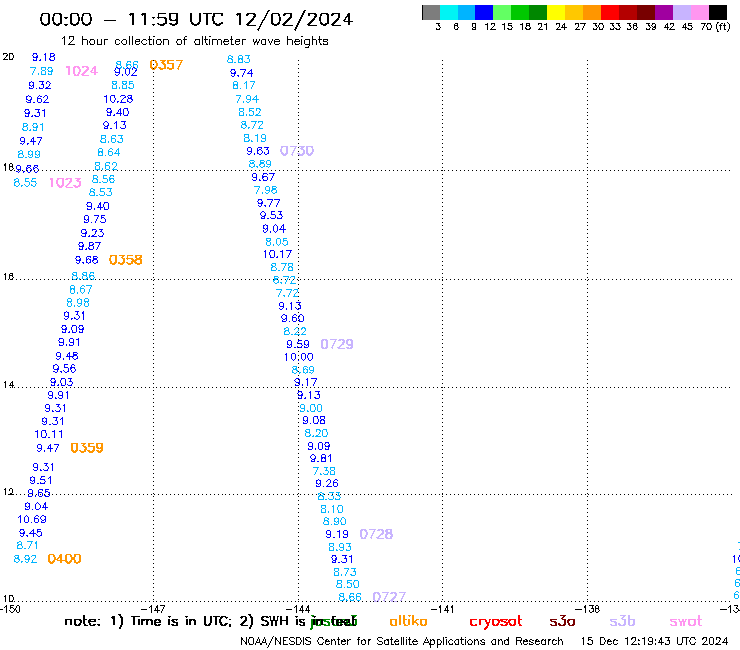740x650 pixels.
Task: Click the longitude axis label -144
Action: click(x=298, y=609)
